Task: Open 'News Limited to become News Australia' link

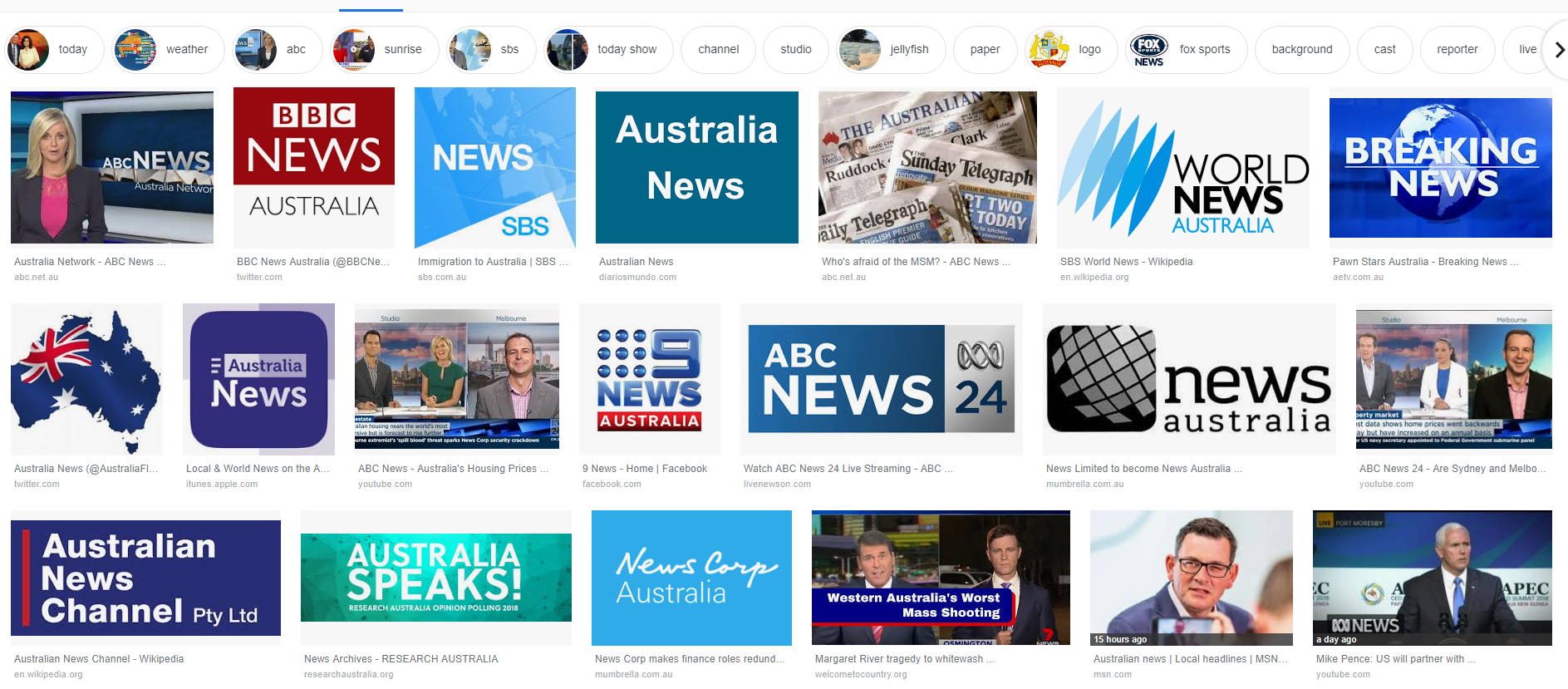Action: tap(1144, 469)
